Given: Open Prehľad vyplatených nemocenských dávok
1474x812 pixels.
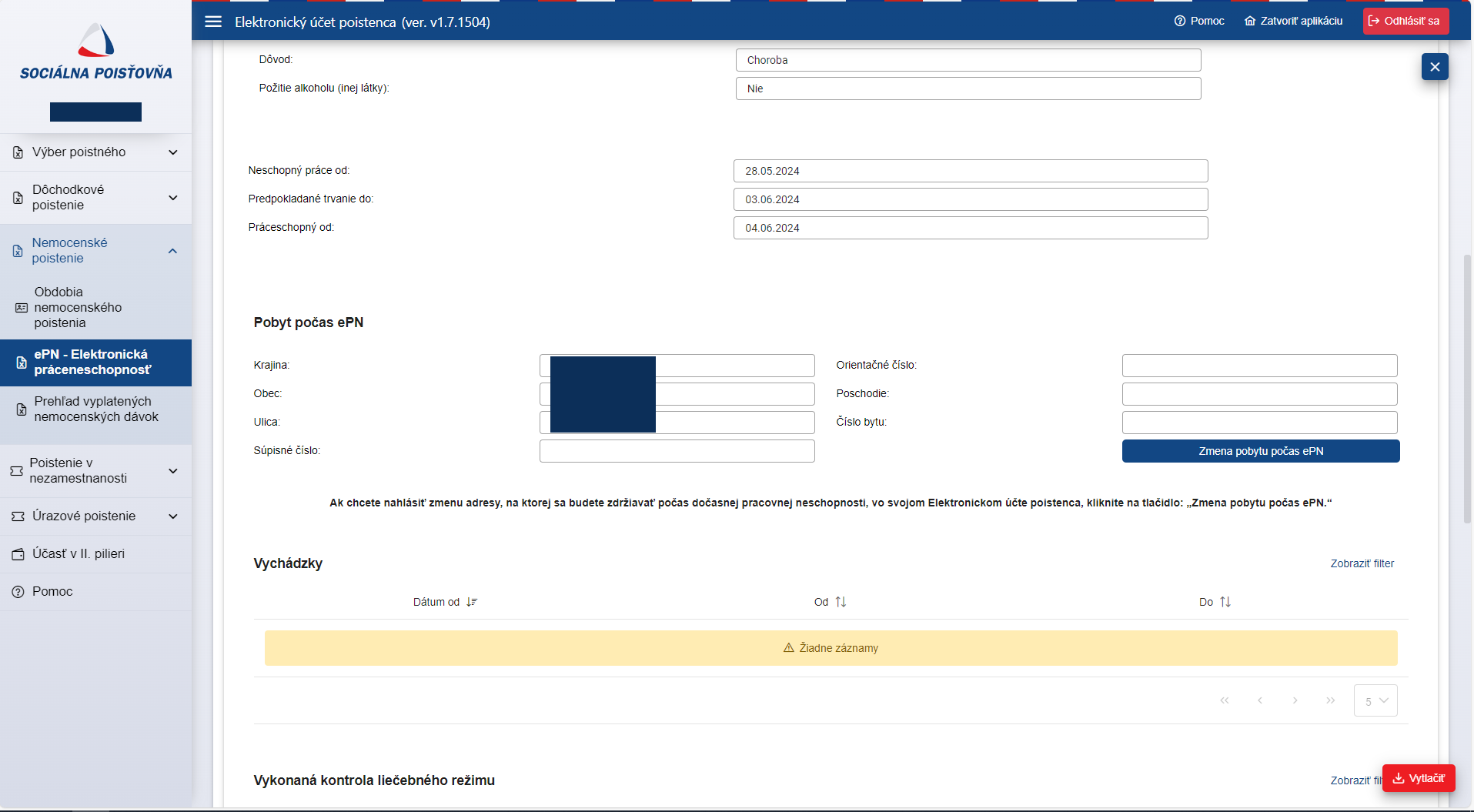Looking at the screenshot, I should 95,409.
